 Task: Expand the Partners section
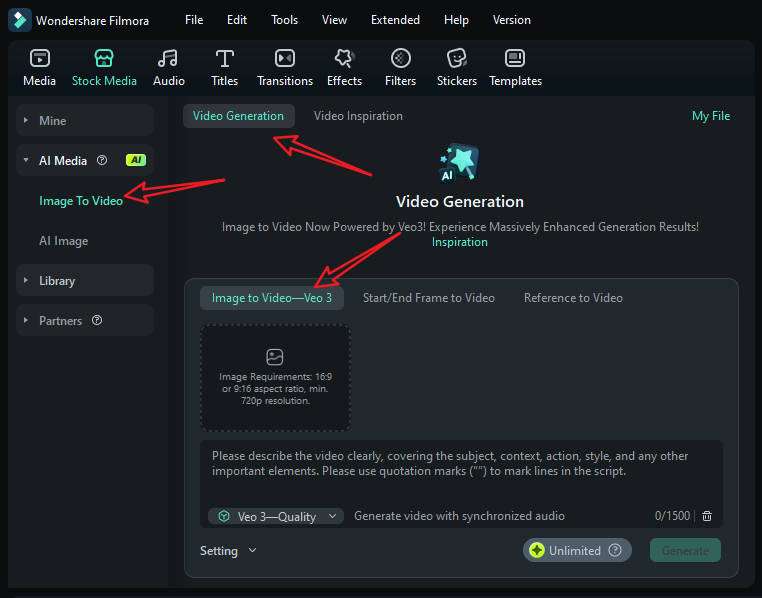(x=26, y=320)
